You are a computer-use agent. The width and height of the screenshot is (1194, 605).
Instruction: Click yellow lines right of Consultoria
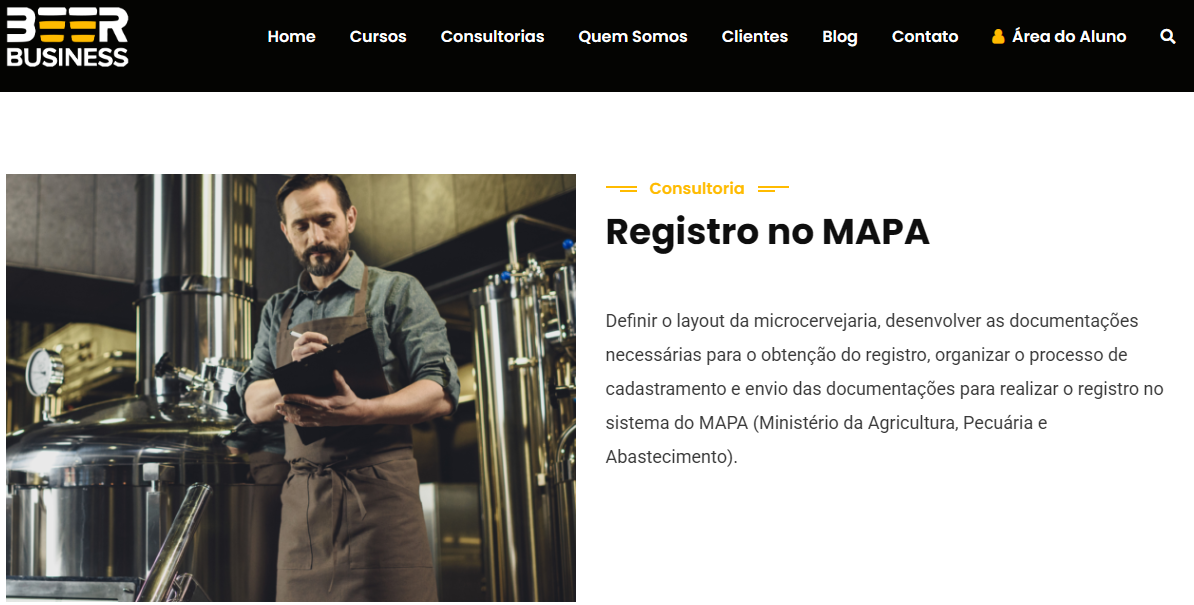[x=773, y=189]
